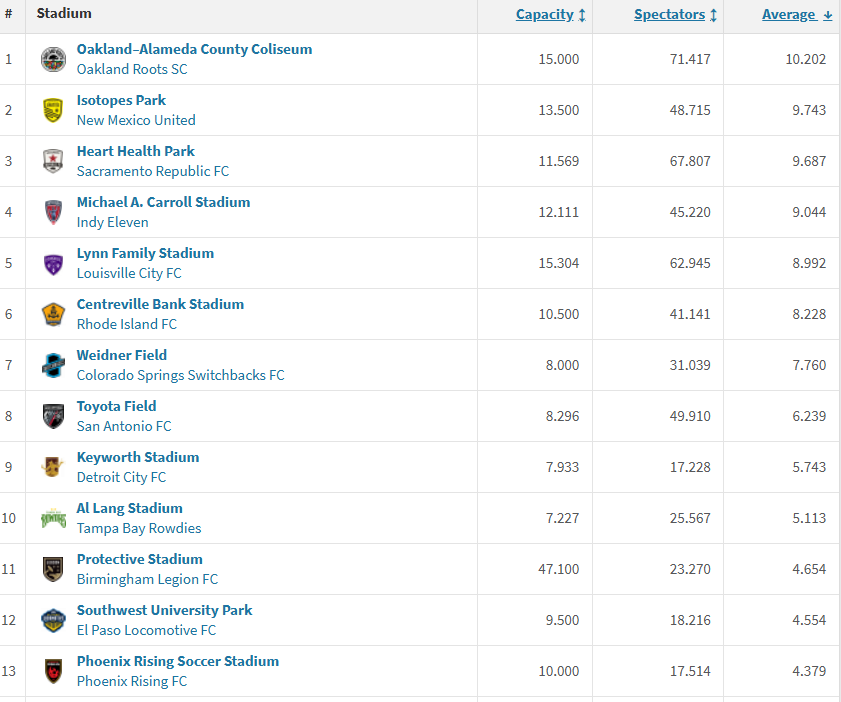Open Centreville Bank Stadium link

160,304
